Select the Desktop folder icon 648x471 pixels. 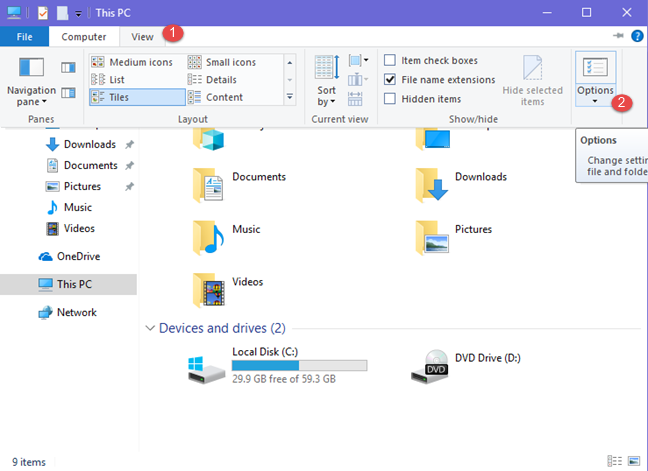[433, 139]
